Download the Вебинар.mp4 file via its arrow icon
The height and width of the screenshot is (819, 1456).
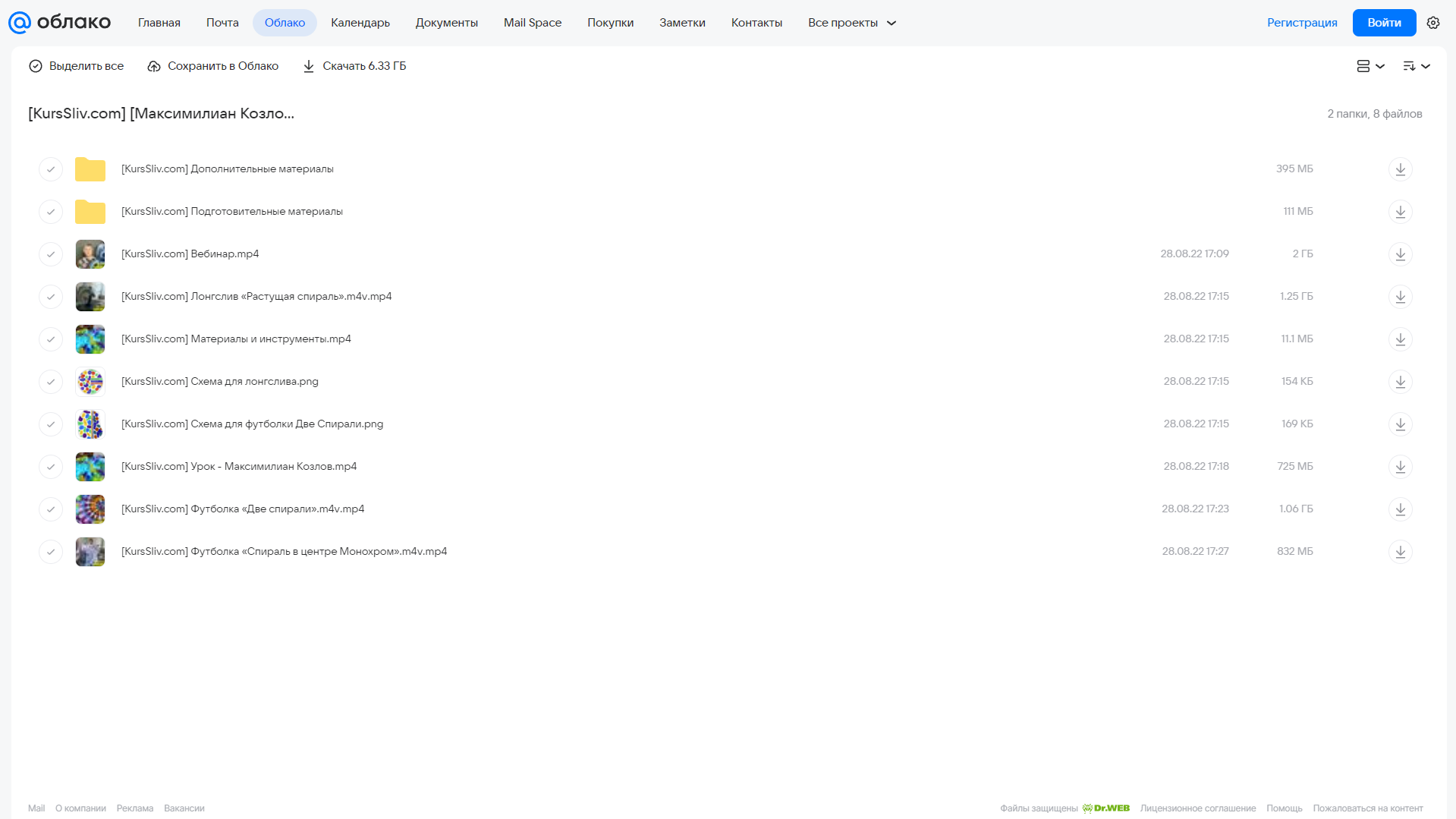pos(1400,254)
